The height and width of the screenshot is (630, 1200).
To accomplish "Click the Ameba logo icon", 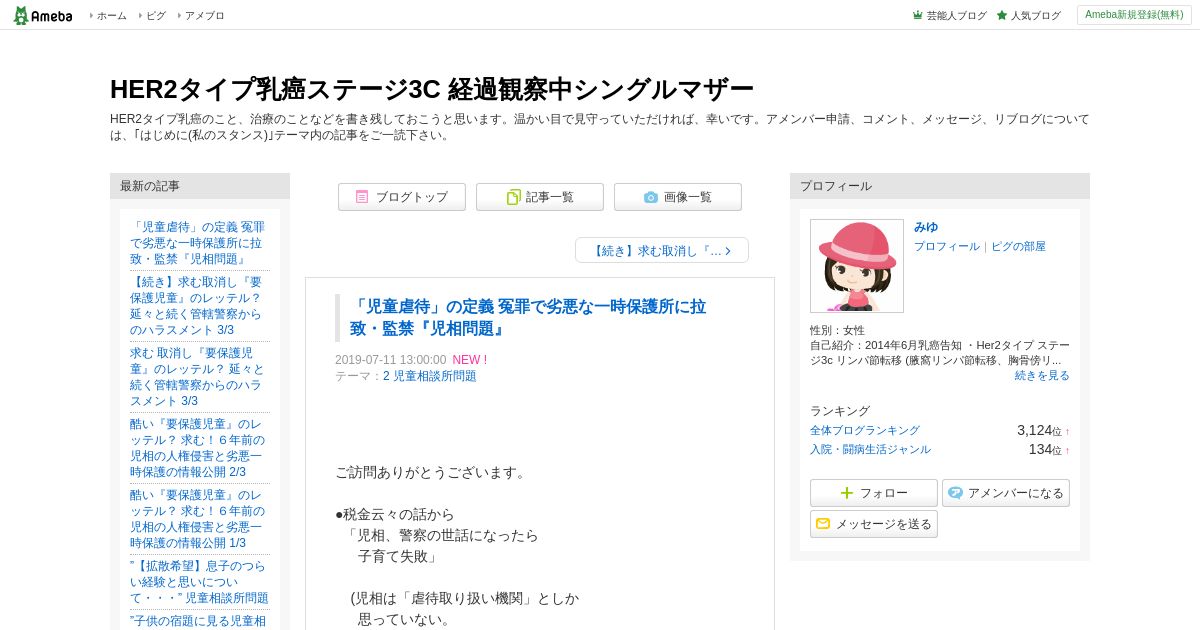I will coord(43,15).
